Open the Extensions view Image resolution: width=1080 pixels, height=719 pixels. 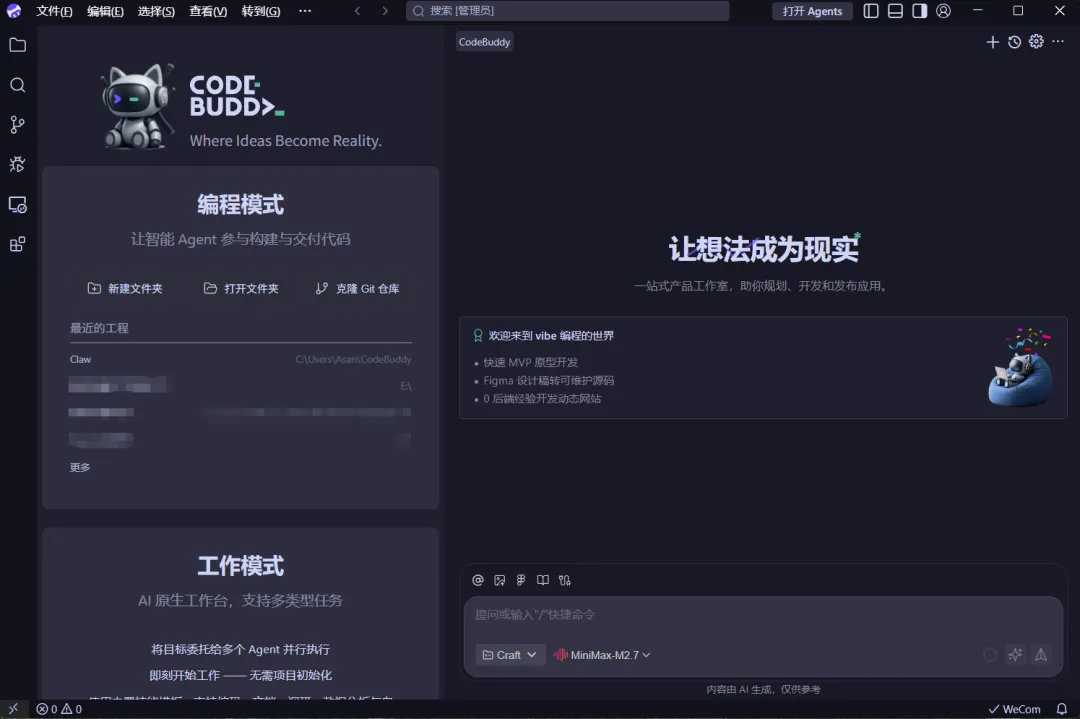(x=18, y=244)
